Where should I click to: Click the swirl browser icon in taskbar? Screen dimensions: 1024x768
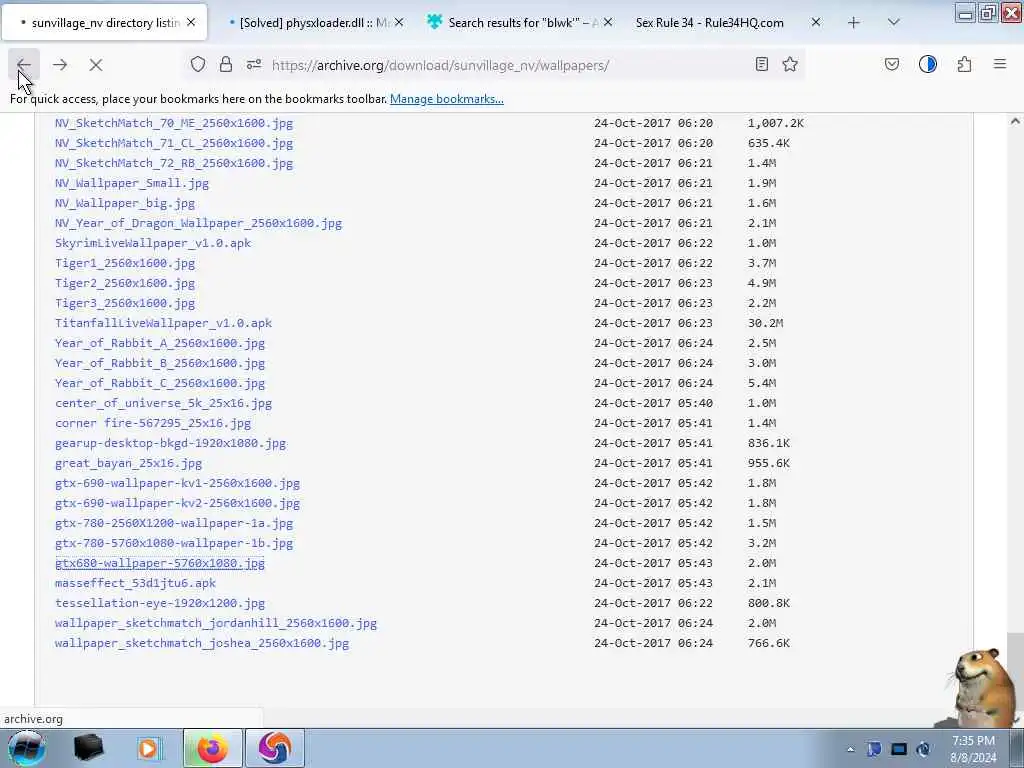coord(275,748)
